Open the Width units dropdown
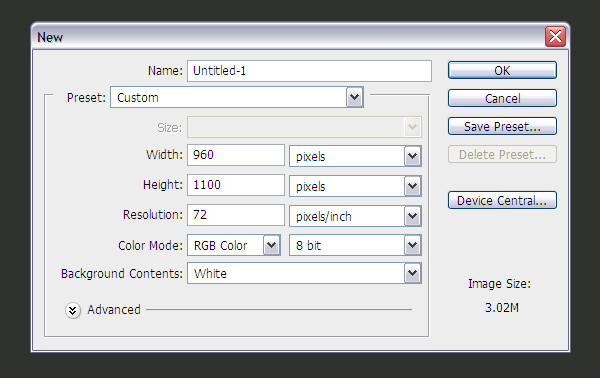 pos(355,156)
